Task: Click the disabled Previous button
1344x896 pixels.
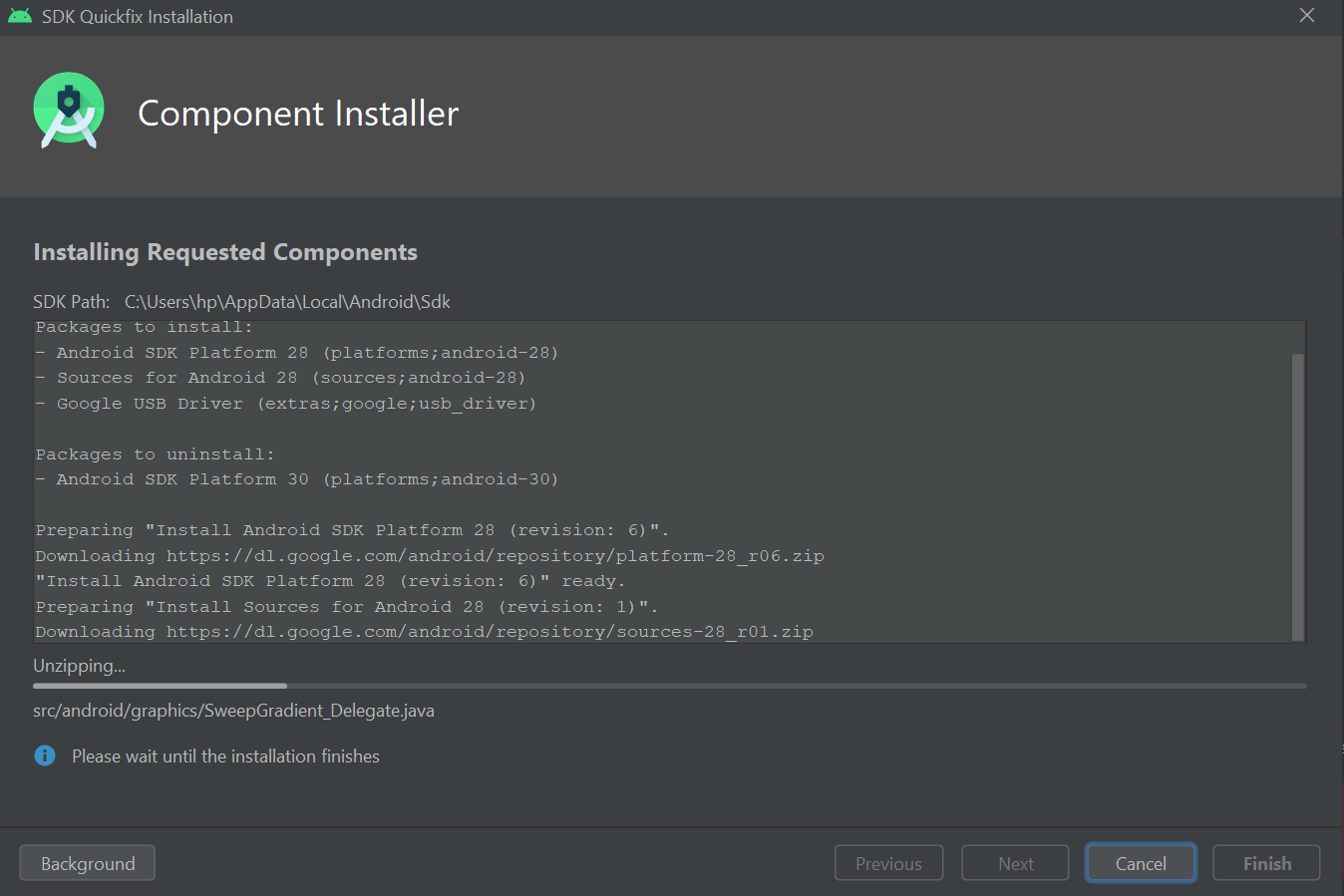Action: 888,863
